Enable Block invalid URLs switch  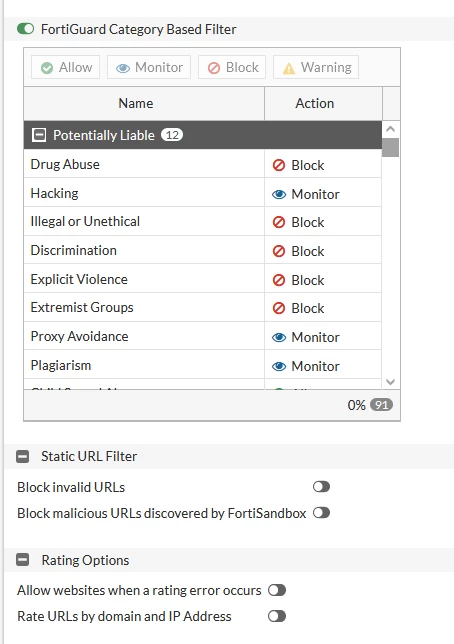[321, 487]
